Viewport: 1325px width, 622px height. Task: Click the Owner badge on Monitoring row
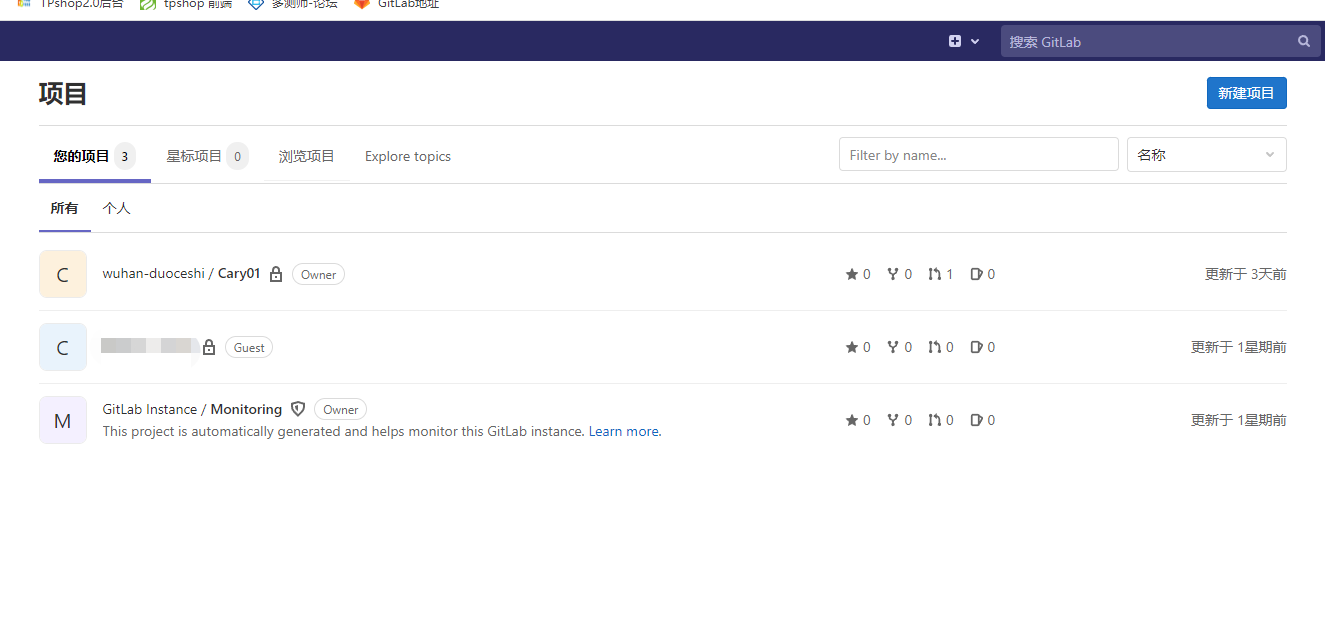(x=340, y=409)
